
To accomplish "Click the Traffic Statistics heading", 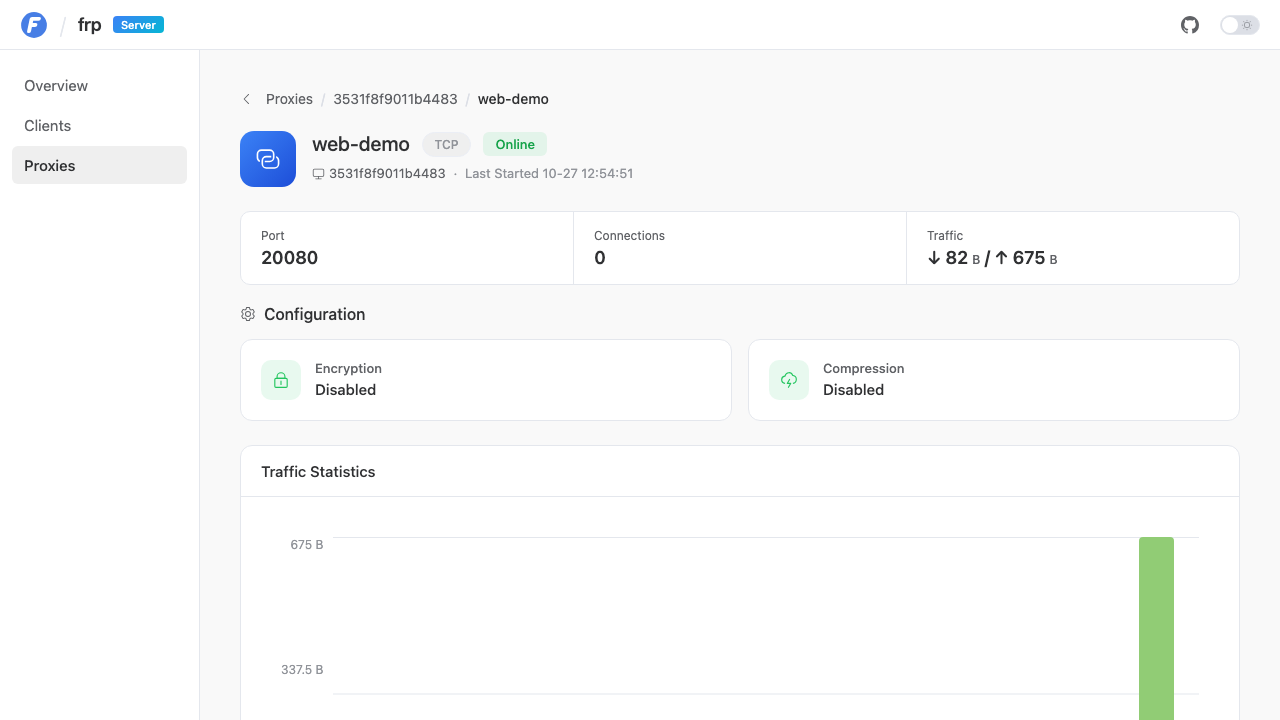I will click(318, 472).
